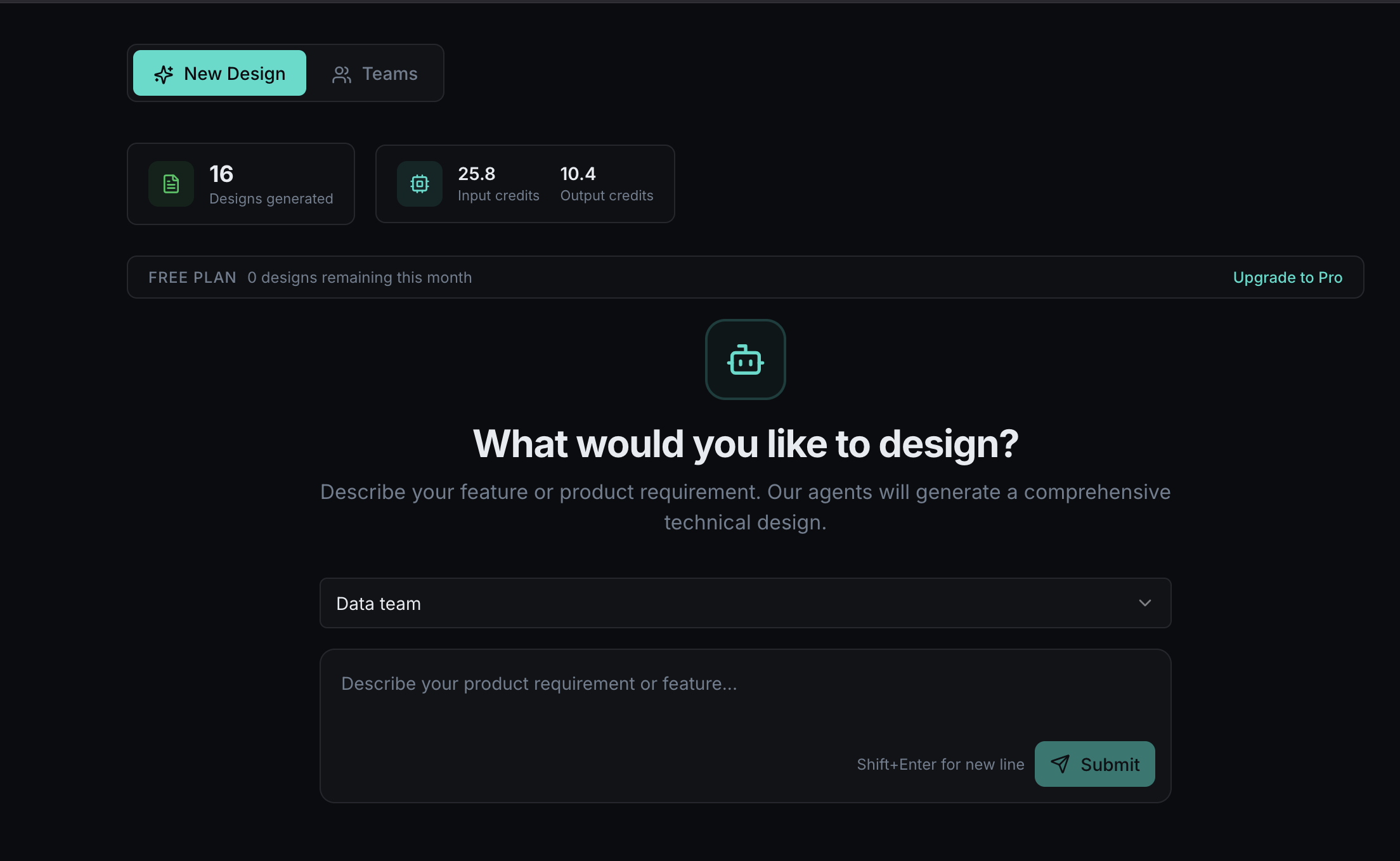The width and height of the screenshot is (1400, 861).
Task: Click Upgrade to Pro
Action: (x=1287, y=277)
